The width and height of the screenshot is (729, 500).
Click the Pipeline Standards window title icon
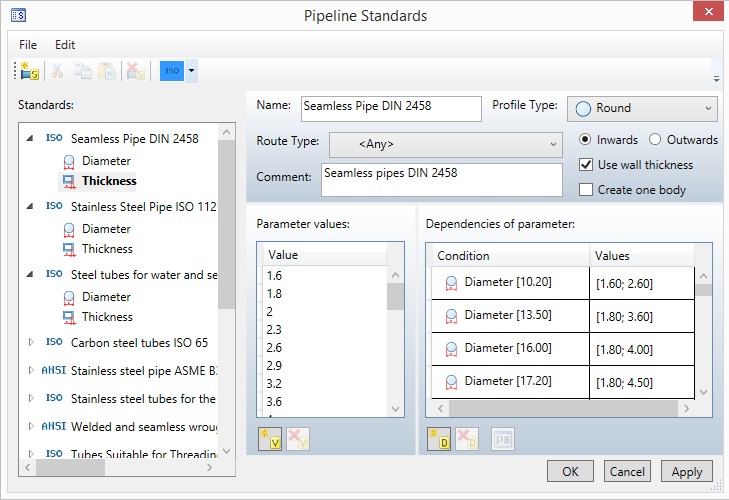click(18, 15)
